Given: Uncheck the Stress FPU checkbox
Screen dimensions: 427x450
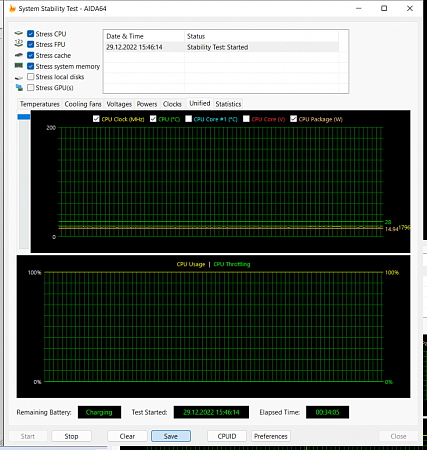Looking at the screenshot, I should tap(31, 44).
